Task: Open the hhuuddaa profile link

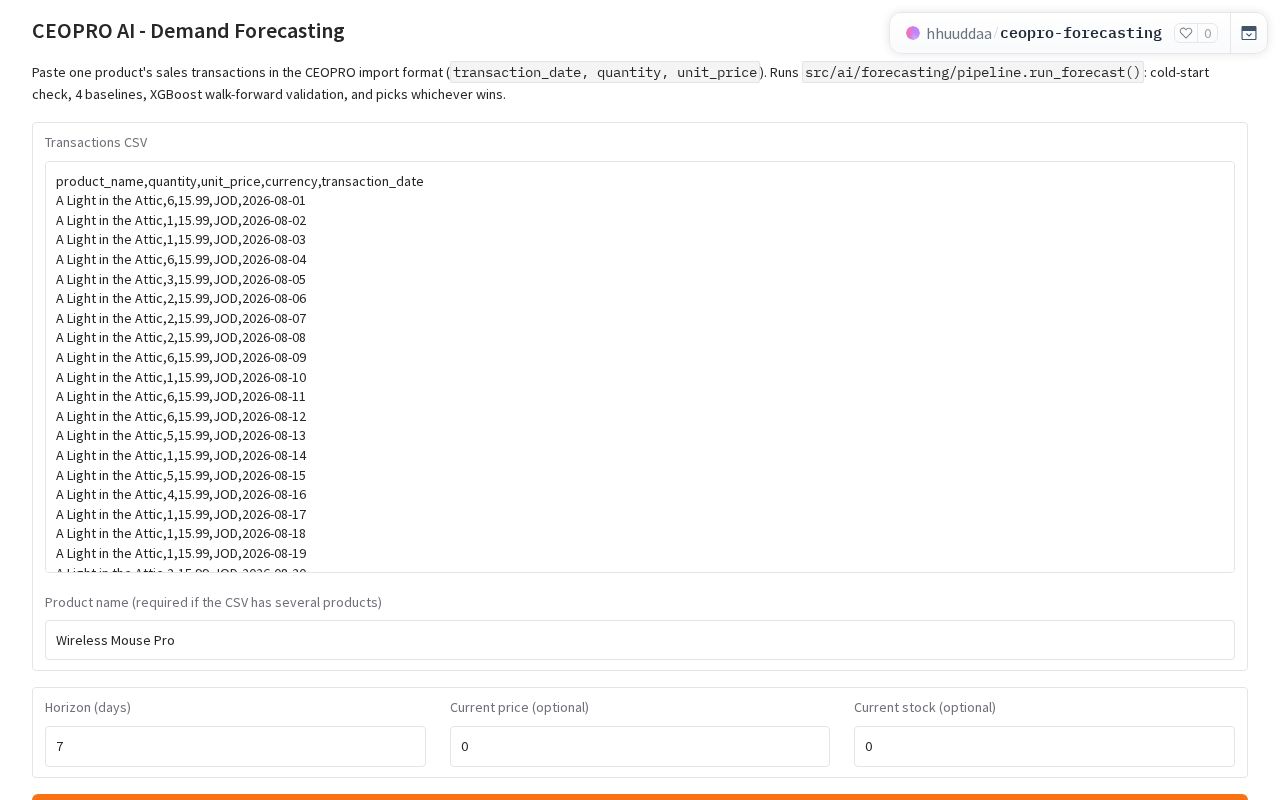Action: (x=959, y=33)
